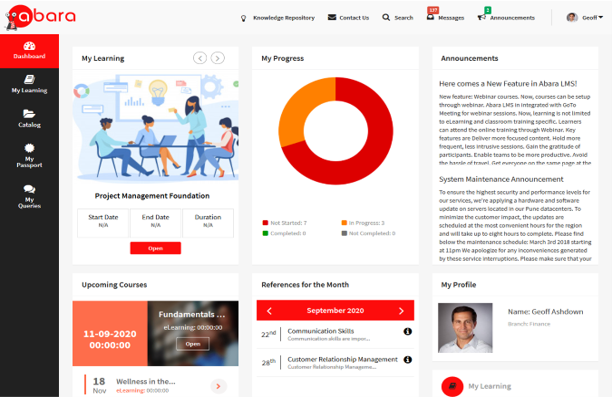Go to next course in My Learning
Image resolution: width=612 pixels, height=397 pixels.
tap(218, 58)
